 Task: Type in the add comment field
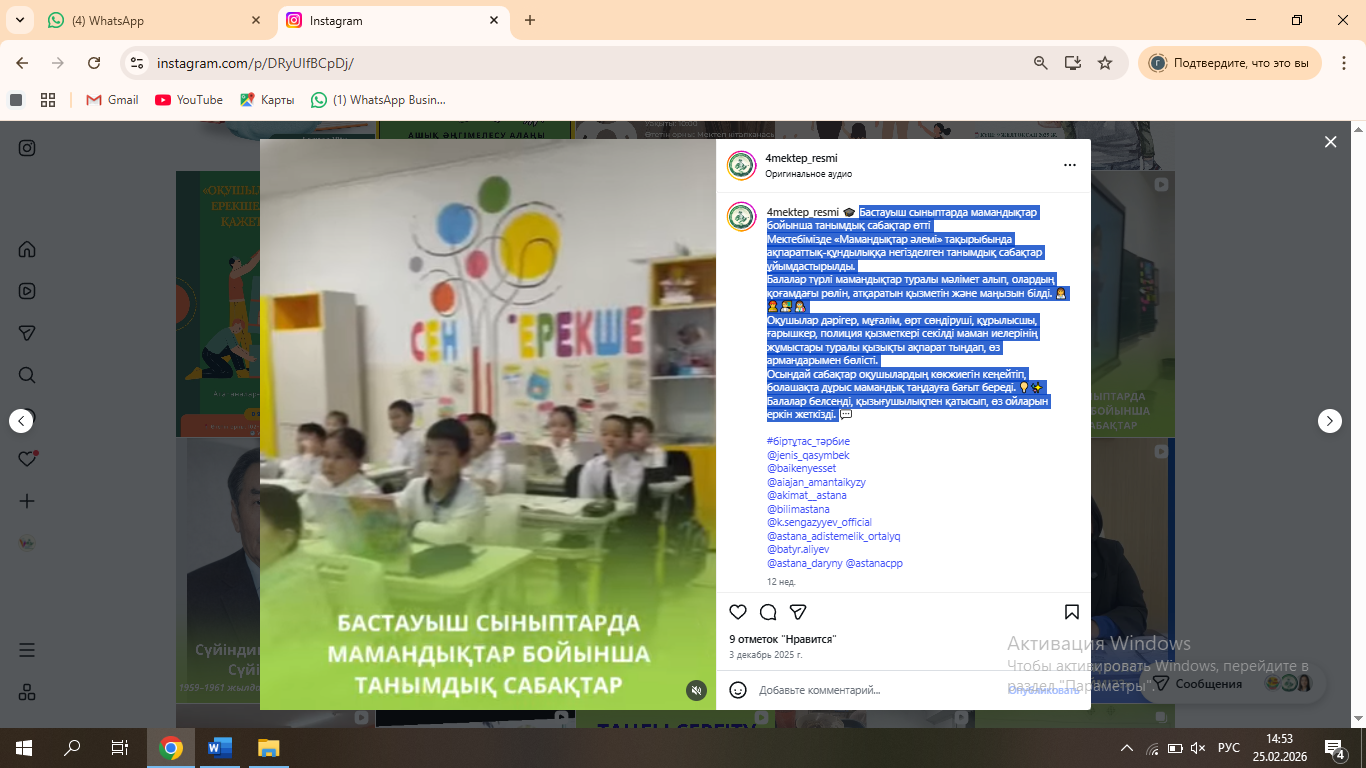click(870, 690)
